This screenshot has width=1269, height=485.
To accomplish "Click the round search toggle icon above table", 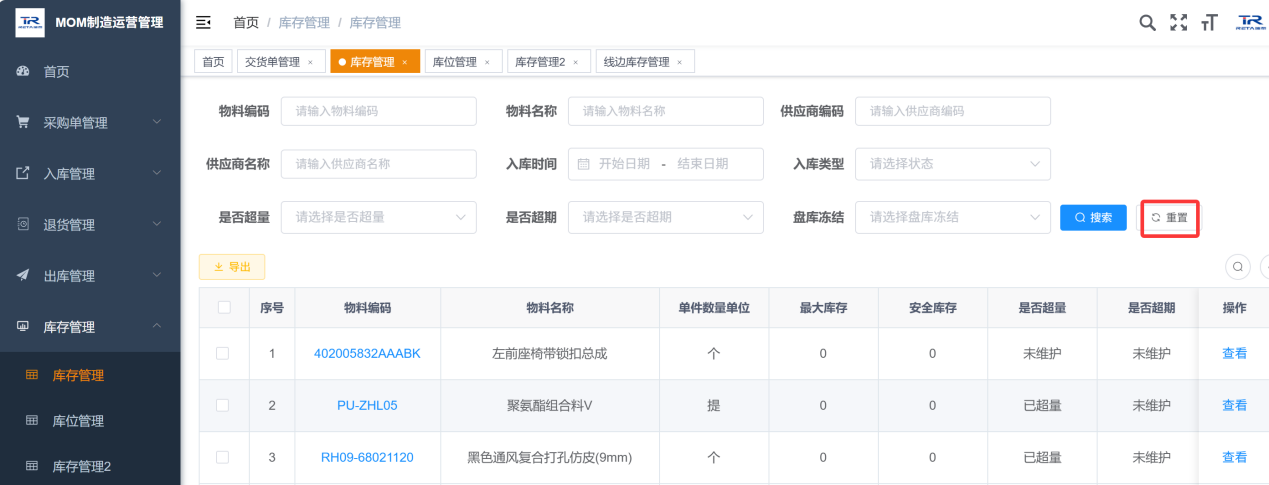I will (x=1238, y=267).
